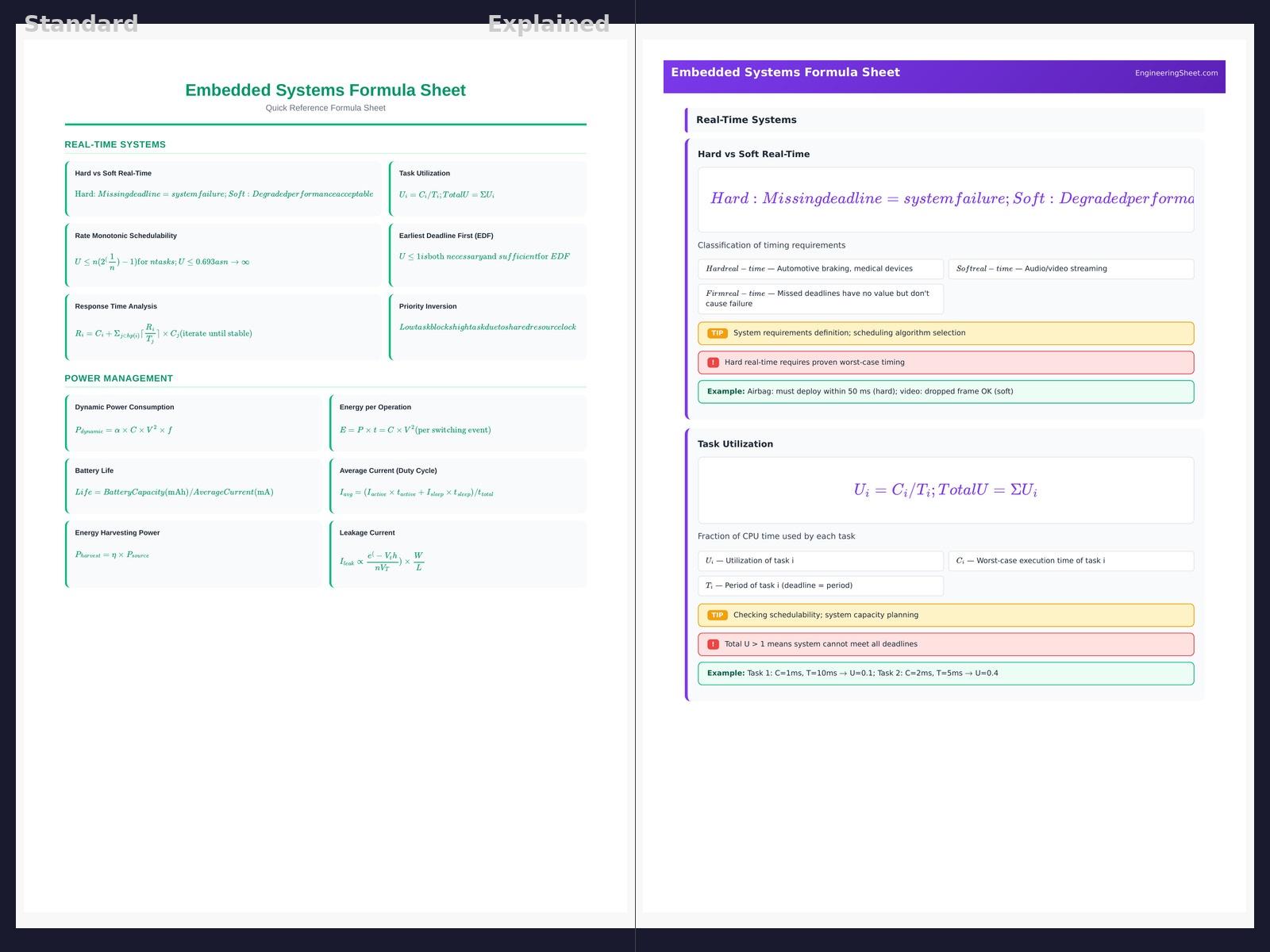Click the Embedded Systems Formula Sheet purple header
1270x952 pixels.
pyautogui.click(x=785, y=72)
